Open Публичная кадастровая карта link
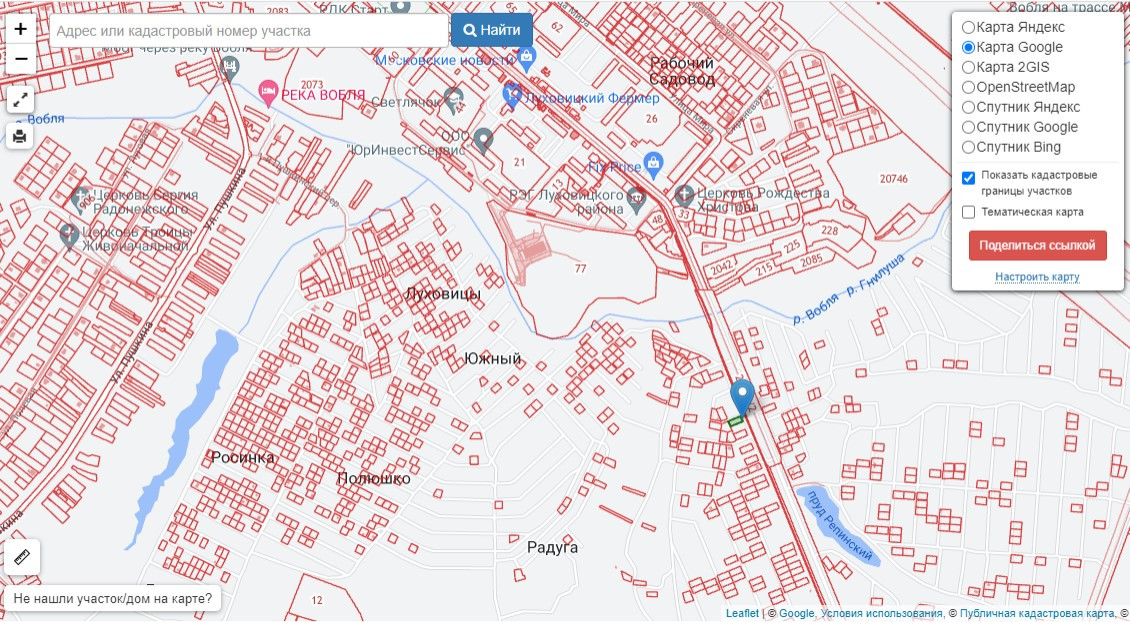 tap(1036, 613)
